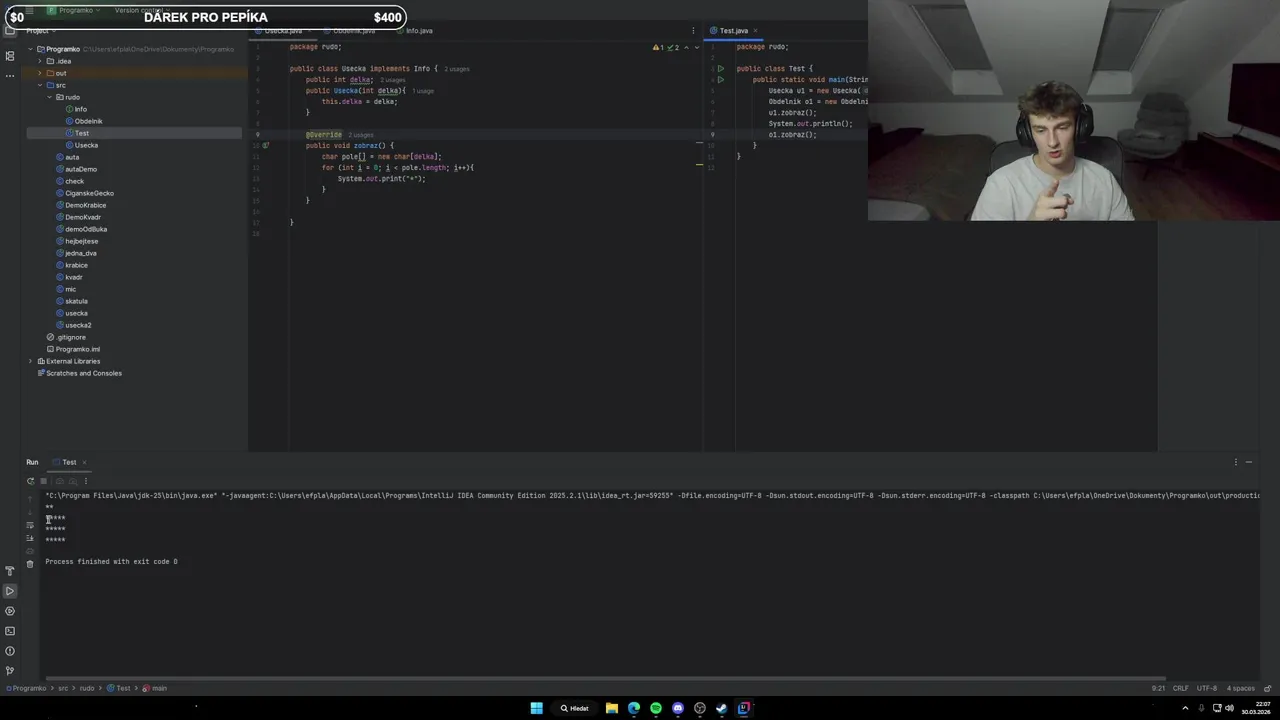Click the UTF-8 encoding widget
This screenshot has width=1280, height=720.
click(x=1208, y=688)
